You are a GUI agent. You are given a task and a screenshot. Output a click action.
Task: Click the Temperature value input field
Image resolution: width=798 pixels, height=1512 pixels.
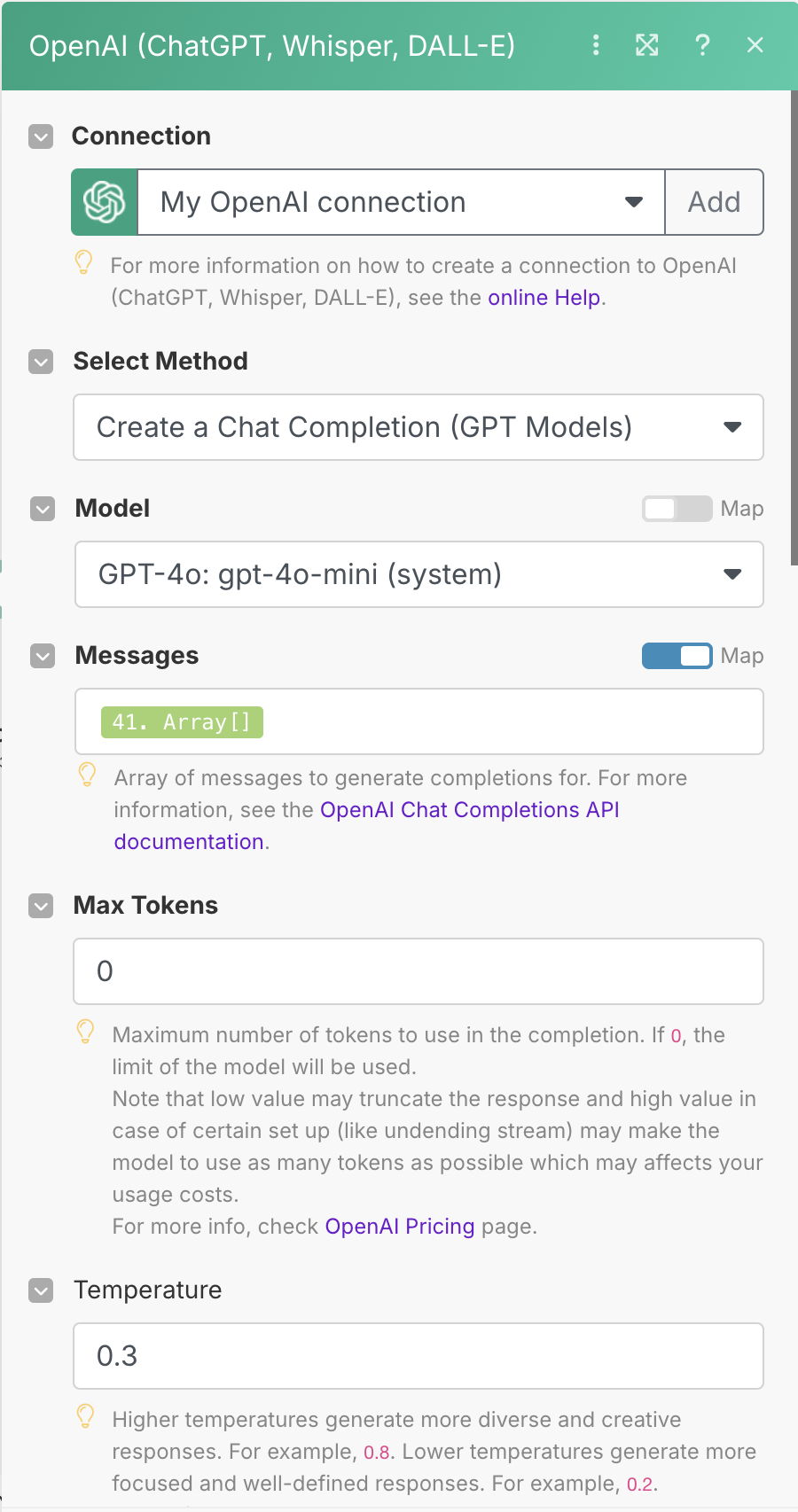pyautogui.click(x=419, y=1356)
